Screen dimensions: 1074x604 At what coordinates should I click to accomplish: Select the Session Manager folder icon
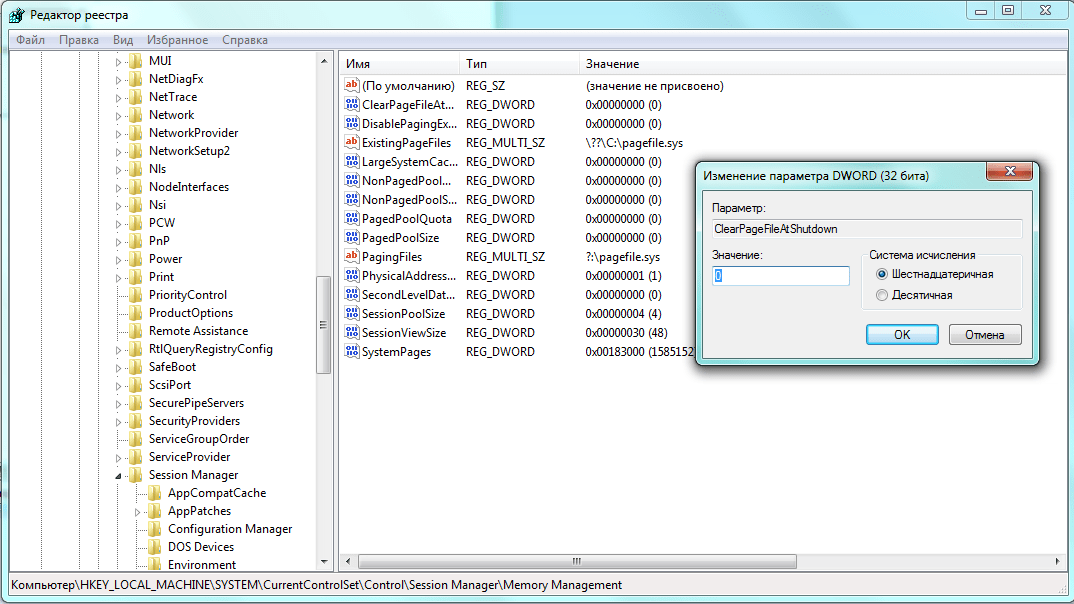click(136, 475)
